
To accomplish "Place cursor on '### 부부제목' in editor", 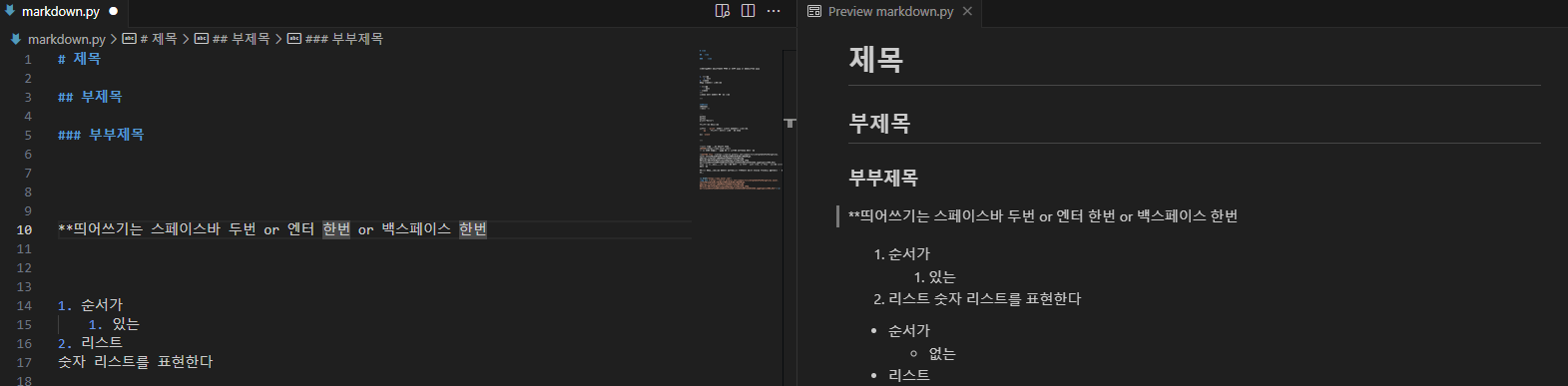I will pyautogui.click(x=101, y=135).
